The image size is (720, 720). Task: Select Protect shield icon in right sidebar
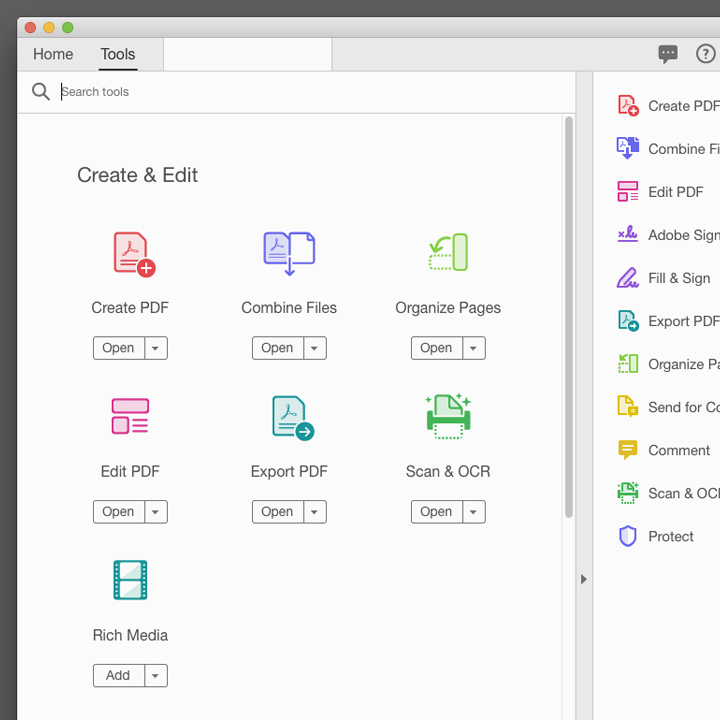(x=628, y=536)
